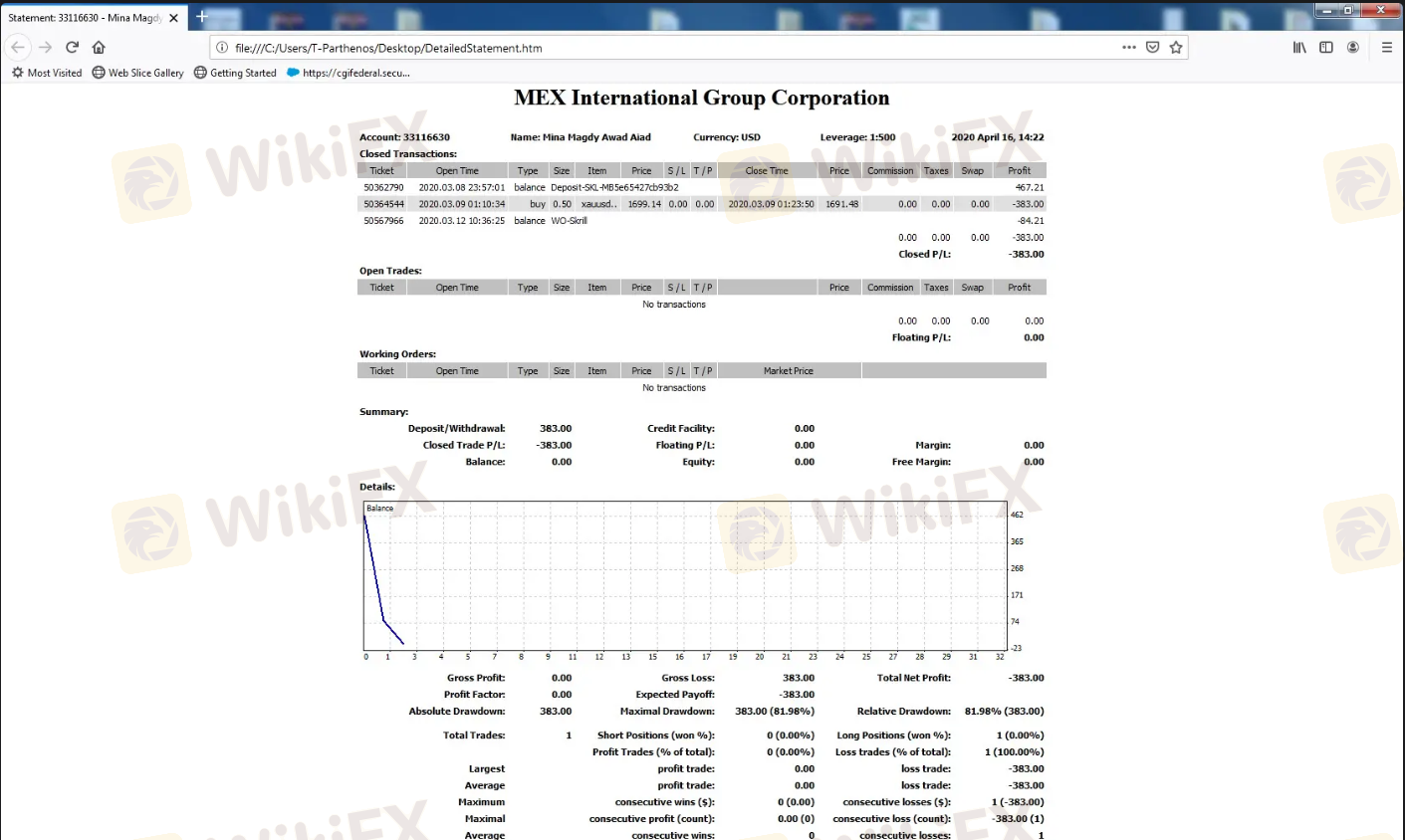Show site information icon in address bar
Screen dimensions: 1405x840
222,48
